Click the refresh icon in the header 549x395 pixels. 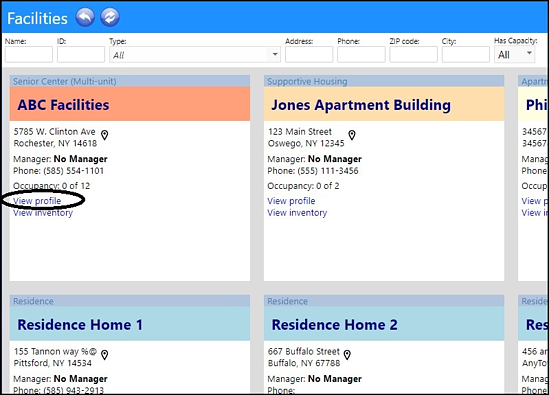(110, 17)
